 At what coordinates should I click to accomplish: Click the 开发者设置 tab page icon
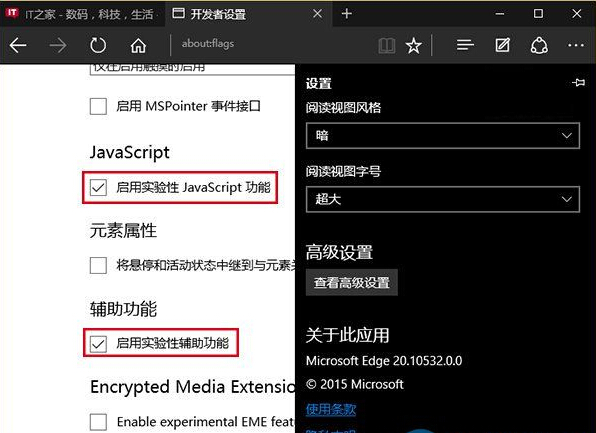[179, 13]
